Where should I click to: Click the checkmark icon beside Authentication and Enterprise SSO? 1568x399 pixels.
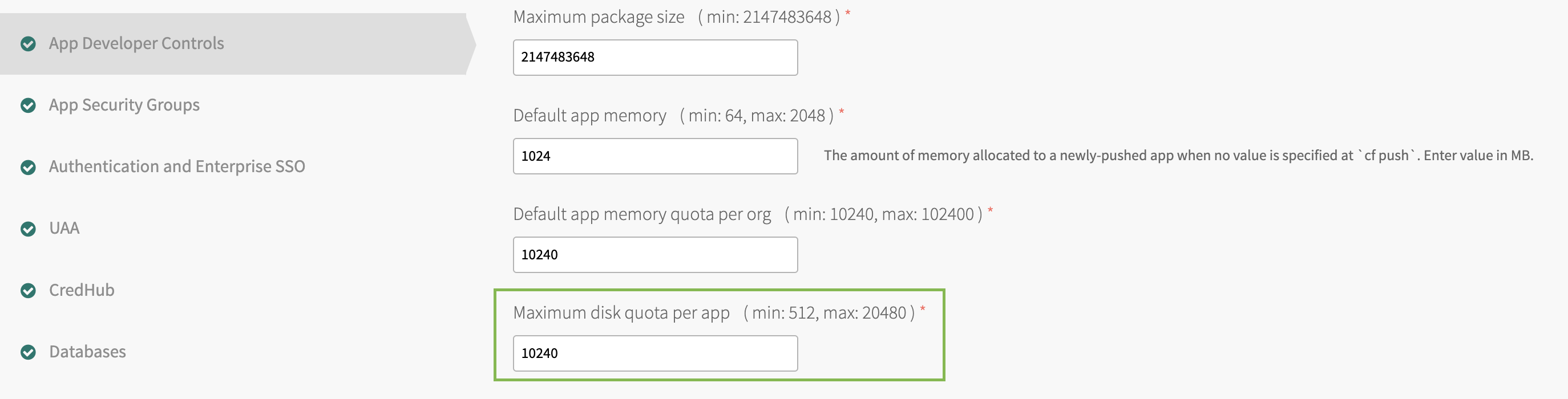point(28,167)
